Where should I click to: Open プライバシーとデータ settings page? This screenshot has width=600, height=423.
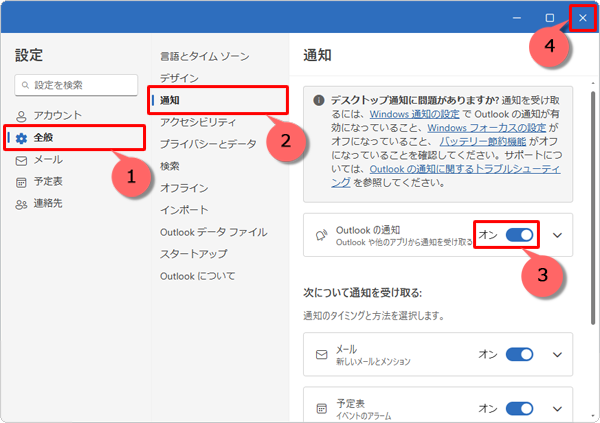(208, 144)
